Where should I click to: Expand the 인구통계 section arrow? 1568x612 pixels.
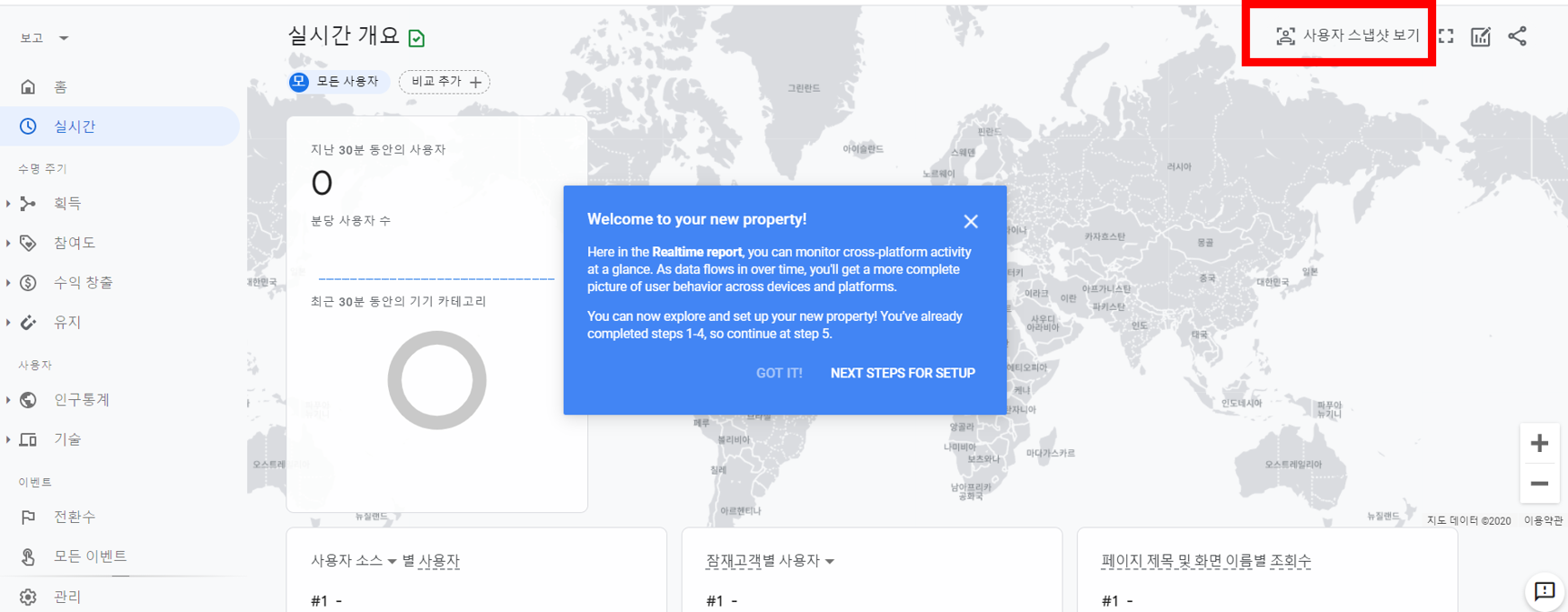pos(8,399)
